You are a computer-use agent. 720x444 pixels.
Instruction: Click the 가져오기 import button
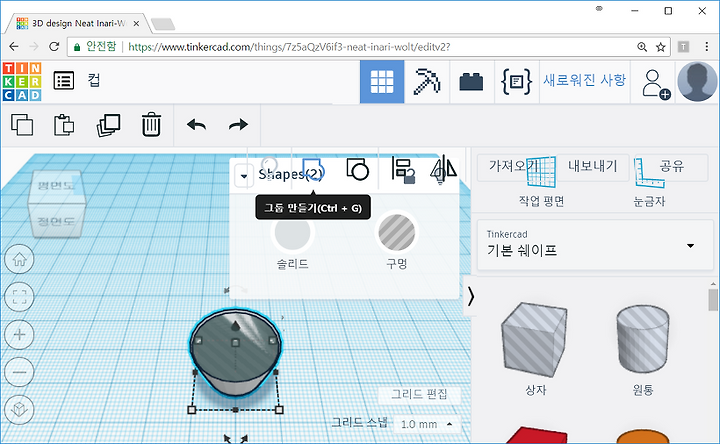(x=514, y=166)
